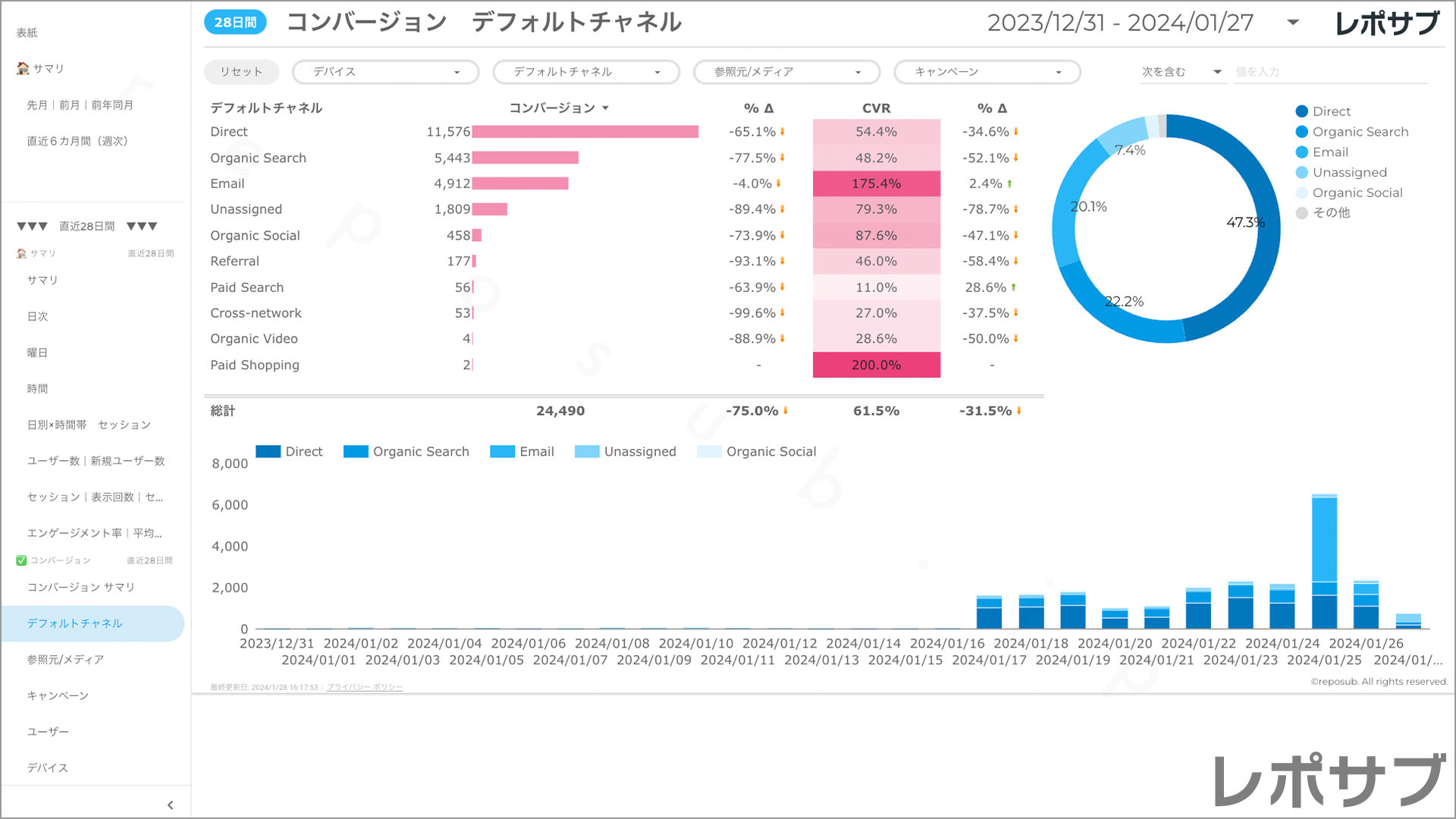Click the Organic Search legend dot beside donut
The height and width of the screenshot is (819, 1456).
[x=1302, y=132]
